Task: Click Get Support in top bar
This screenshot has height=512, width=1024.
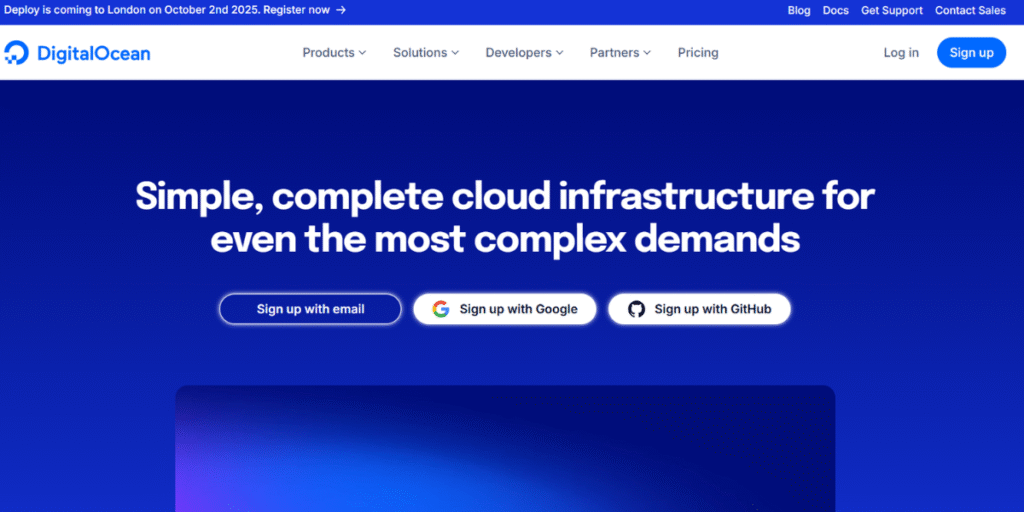Action: point(891,10)
